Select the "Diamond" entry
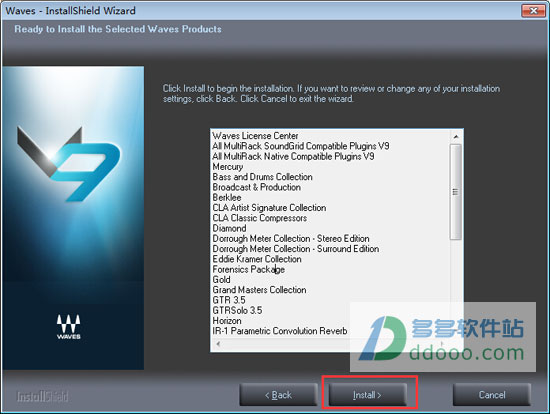Viewport: 550px width, 414px height. click(229, 228)
